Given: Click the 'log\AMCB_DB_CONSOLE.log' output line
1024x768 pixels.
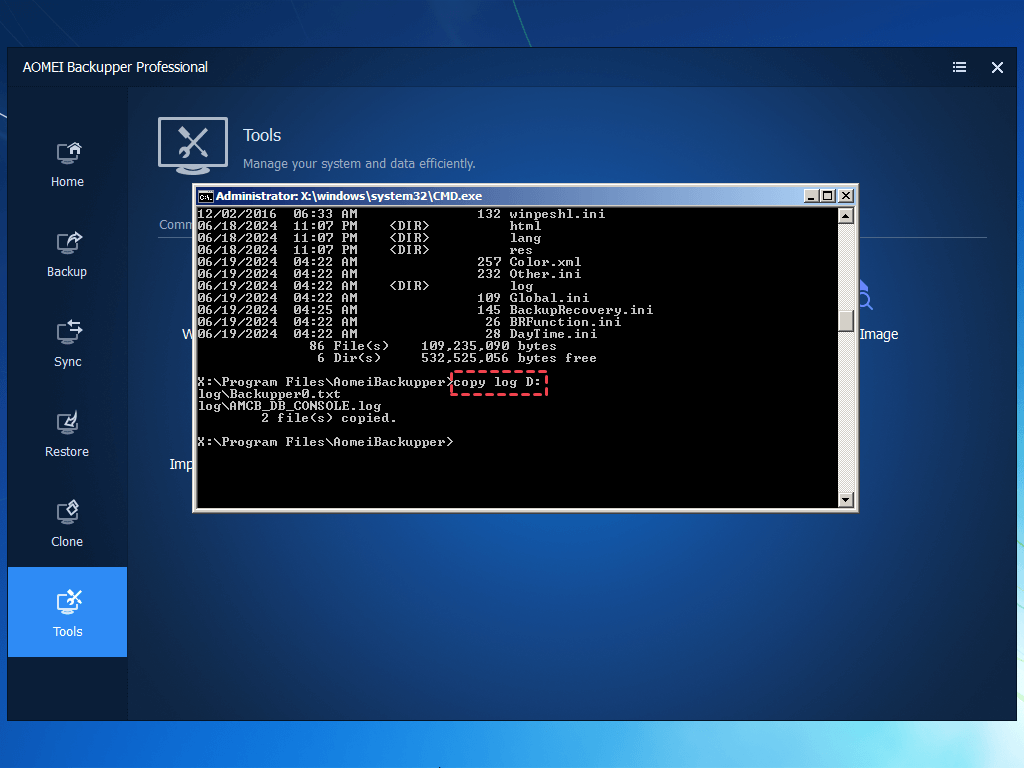Looking at the screenshot, I should click(x=289, y=406).
